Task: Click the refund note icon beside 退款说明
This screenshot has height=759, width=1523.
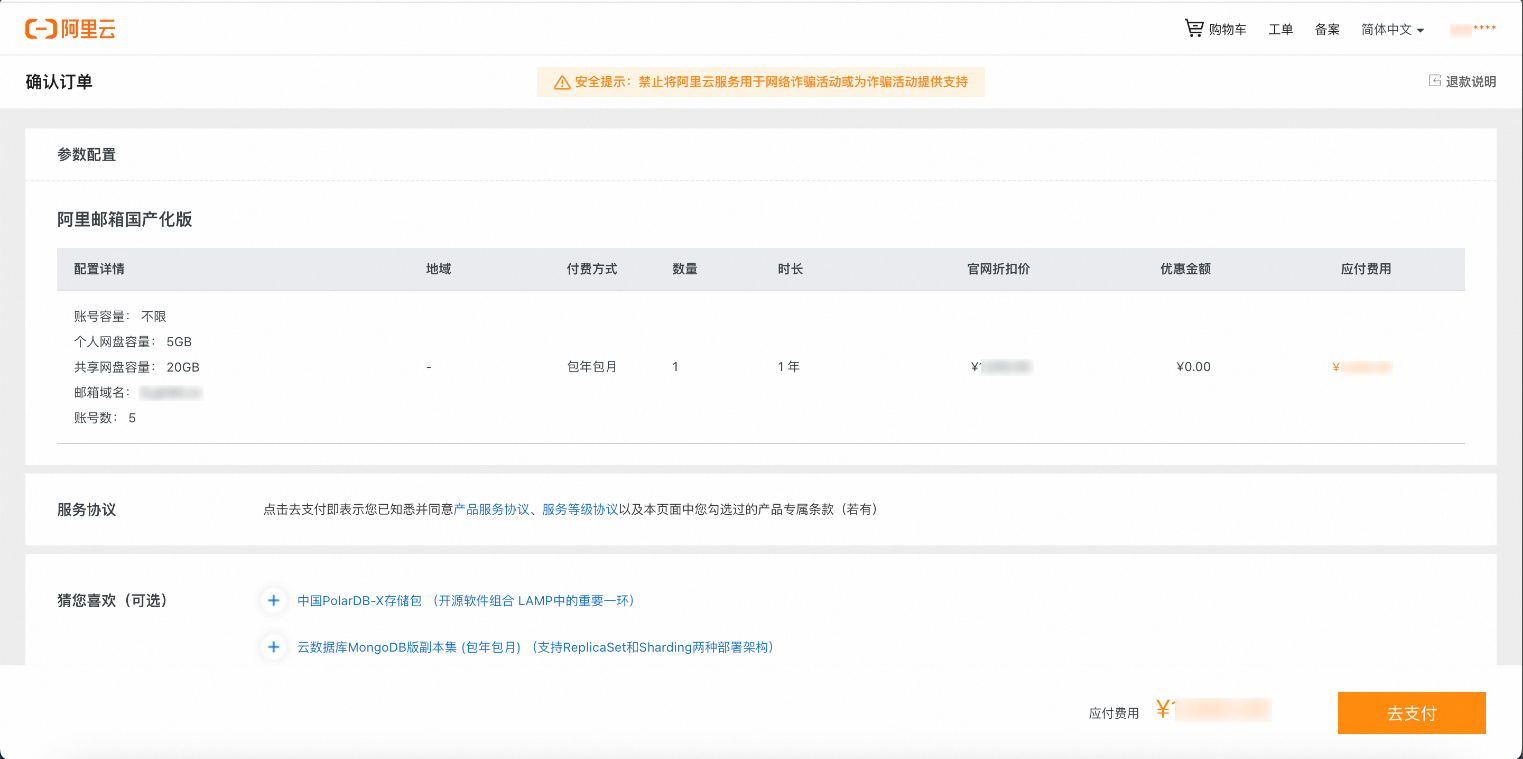Action: (x=1437, y=81)
